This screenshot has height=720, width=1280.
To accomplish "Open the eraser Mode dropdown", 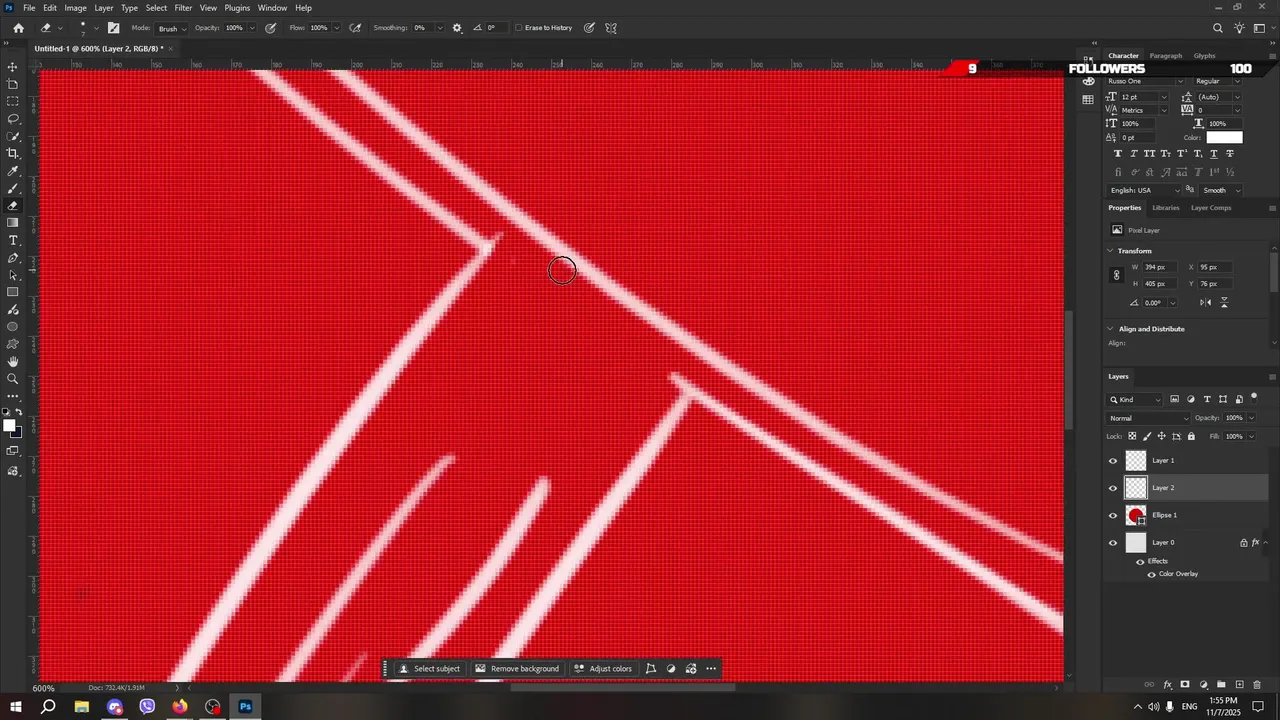I will (x=170, y=28).
